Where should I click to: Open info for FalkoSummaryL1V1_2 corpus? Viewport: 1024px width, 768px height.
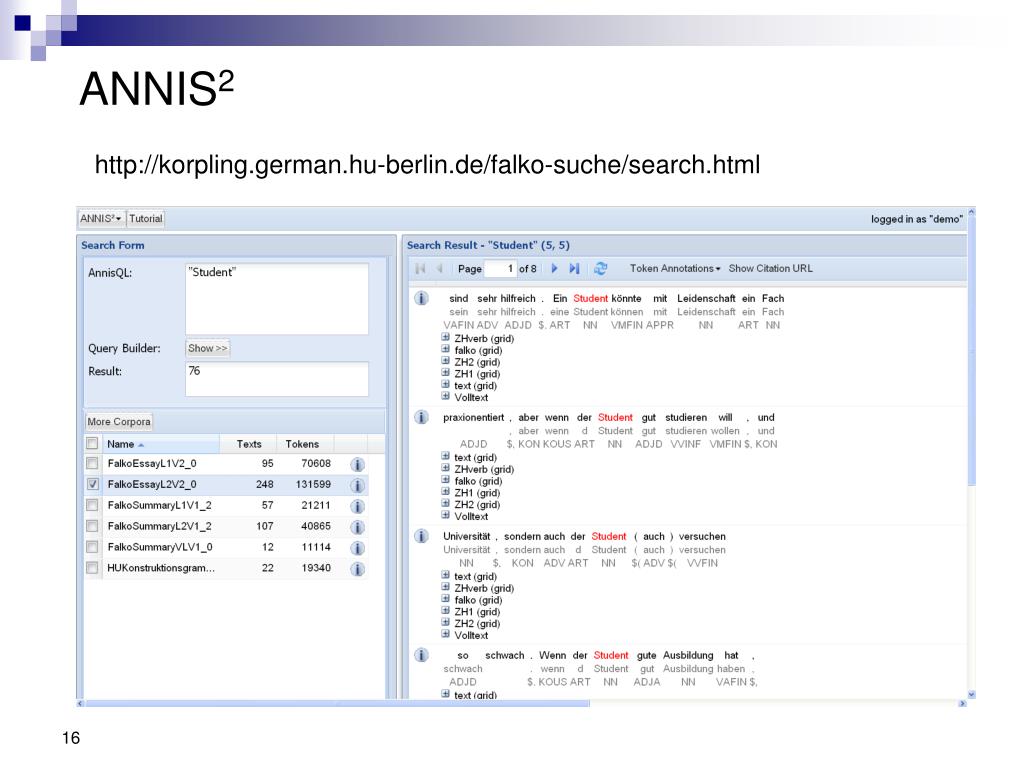tap(357, 506)
